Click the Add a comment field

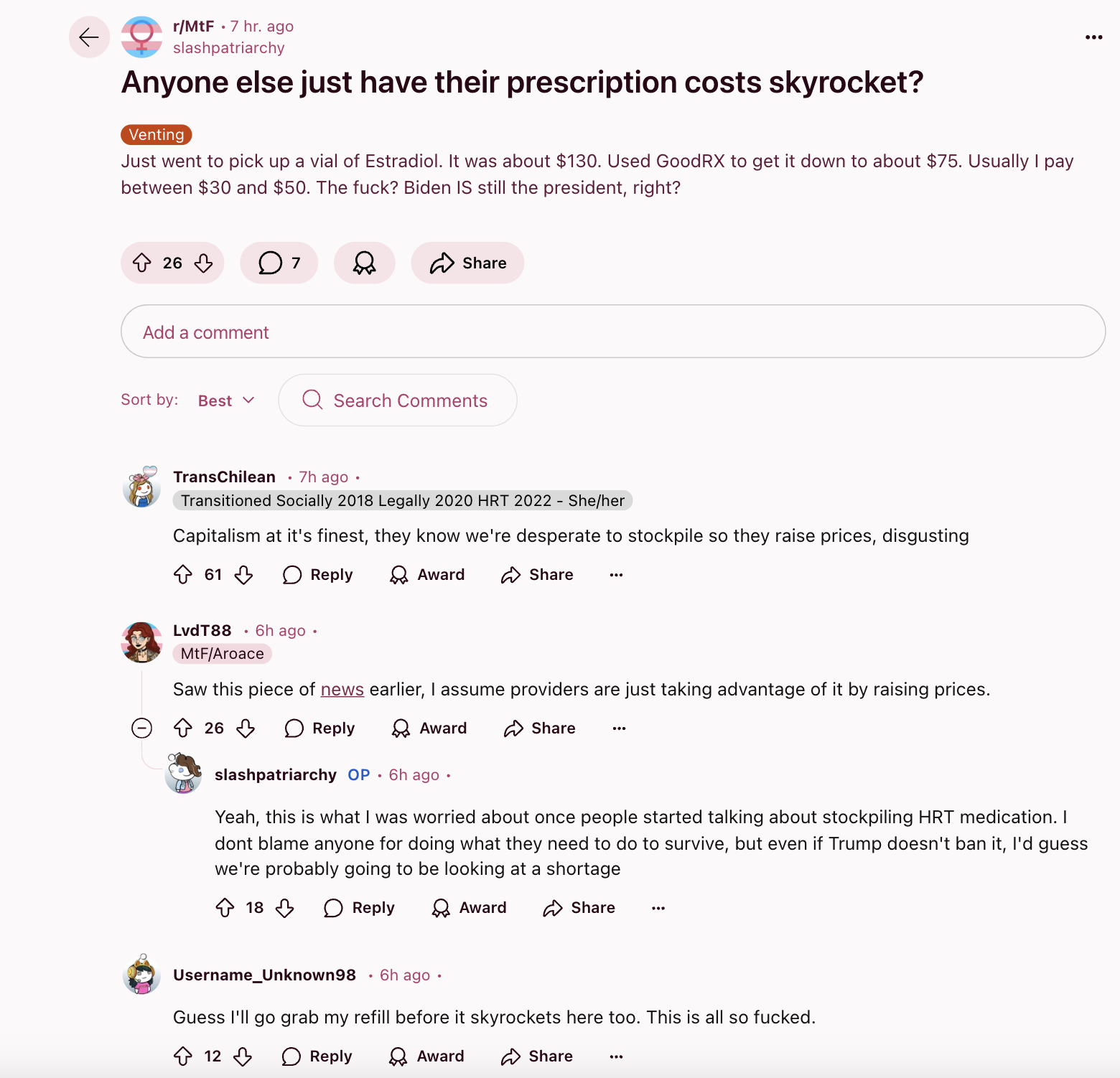click(x=613, y=332)
